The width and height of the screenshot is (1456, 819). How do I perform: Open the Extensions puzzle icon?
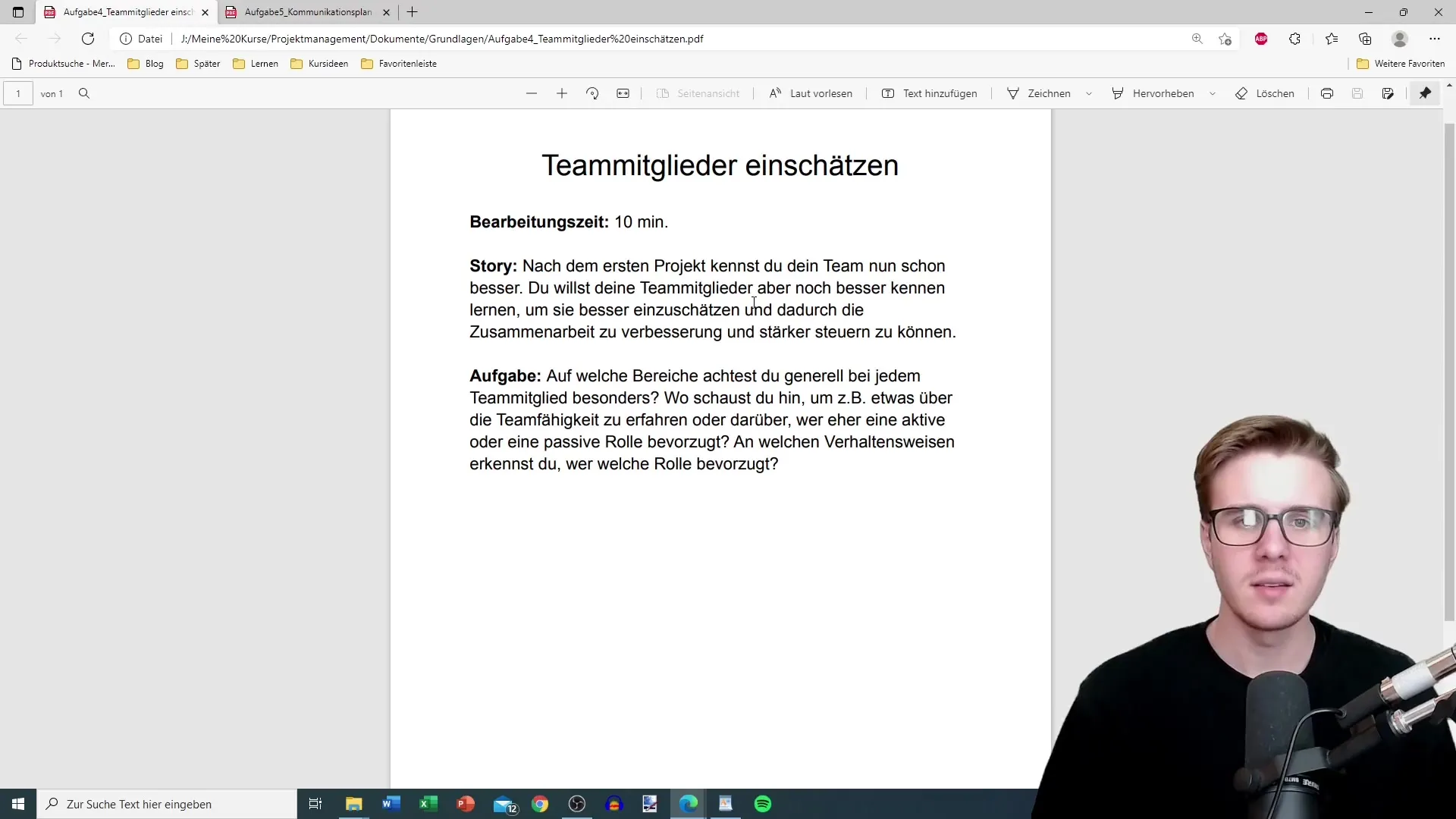pos(1294,39)
